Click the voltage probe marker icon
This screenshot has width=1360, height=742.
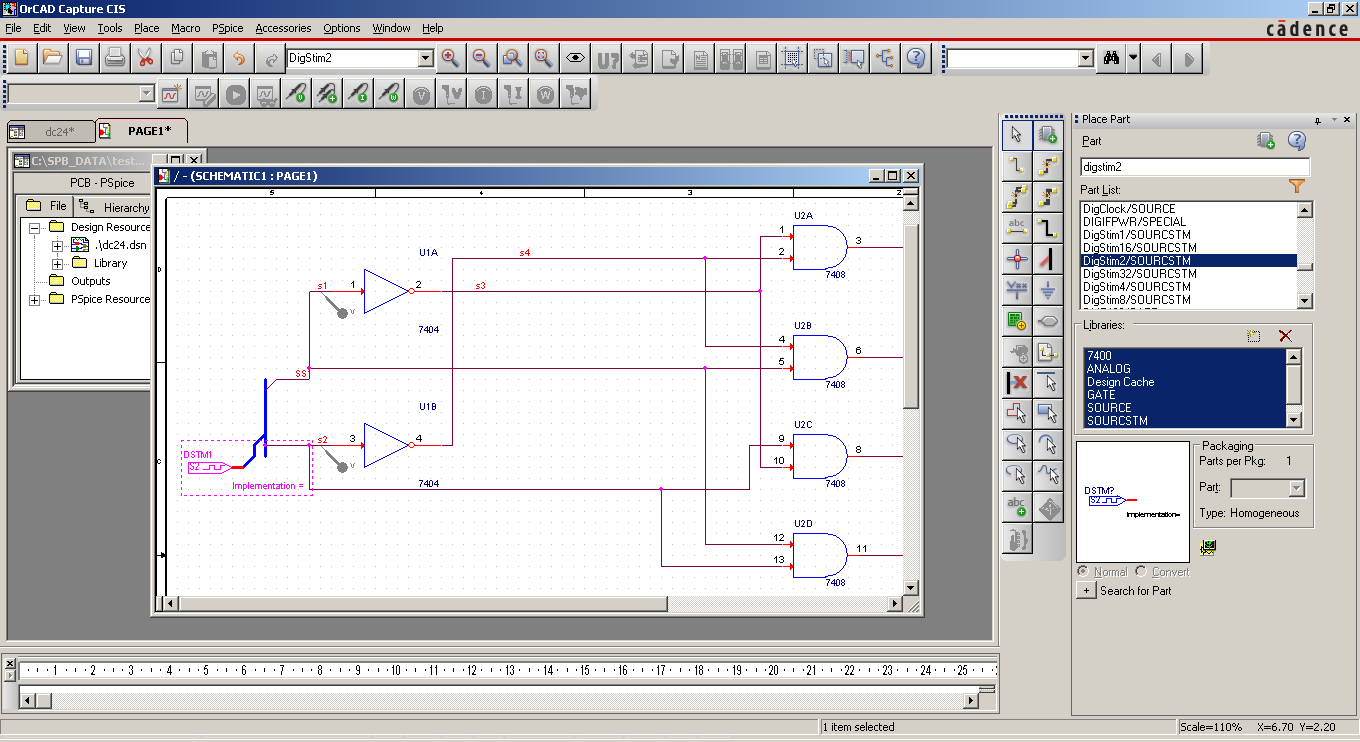(296, 94)
